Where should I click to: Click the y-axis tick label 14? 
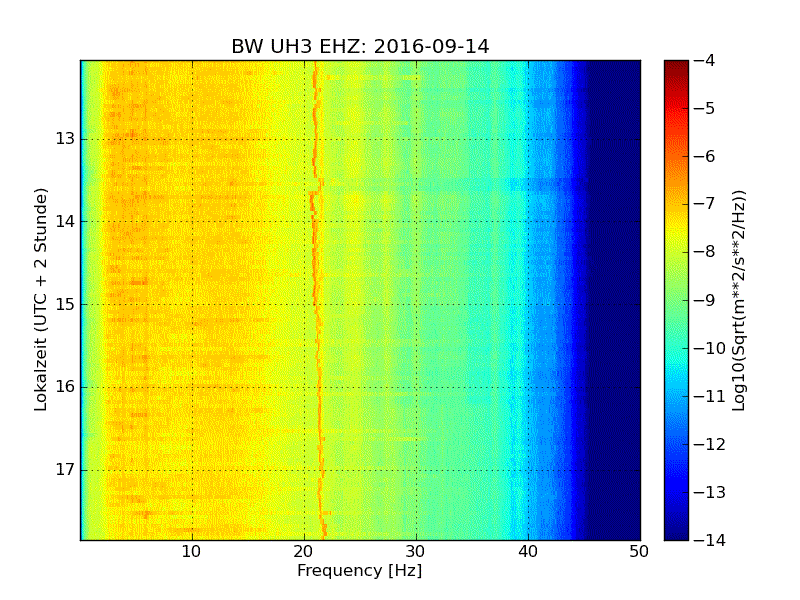65,221
